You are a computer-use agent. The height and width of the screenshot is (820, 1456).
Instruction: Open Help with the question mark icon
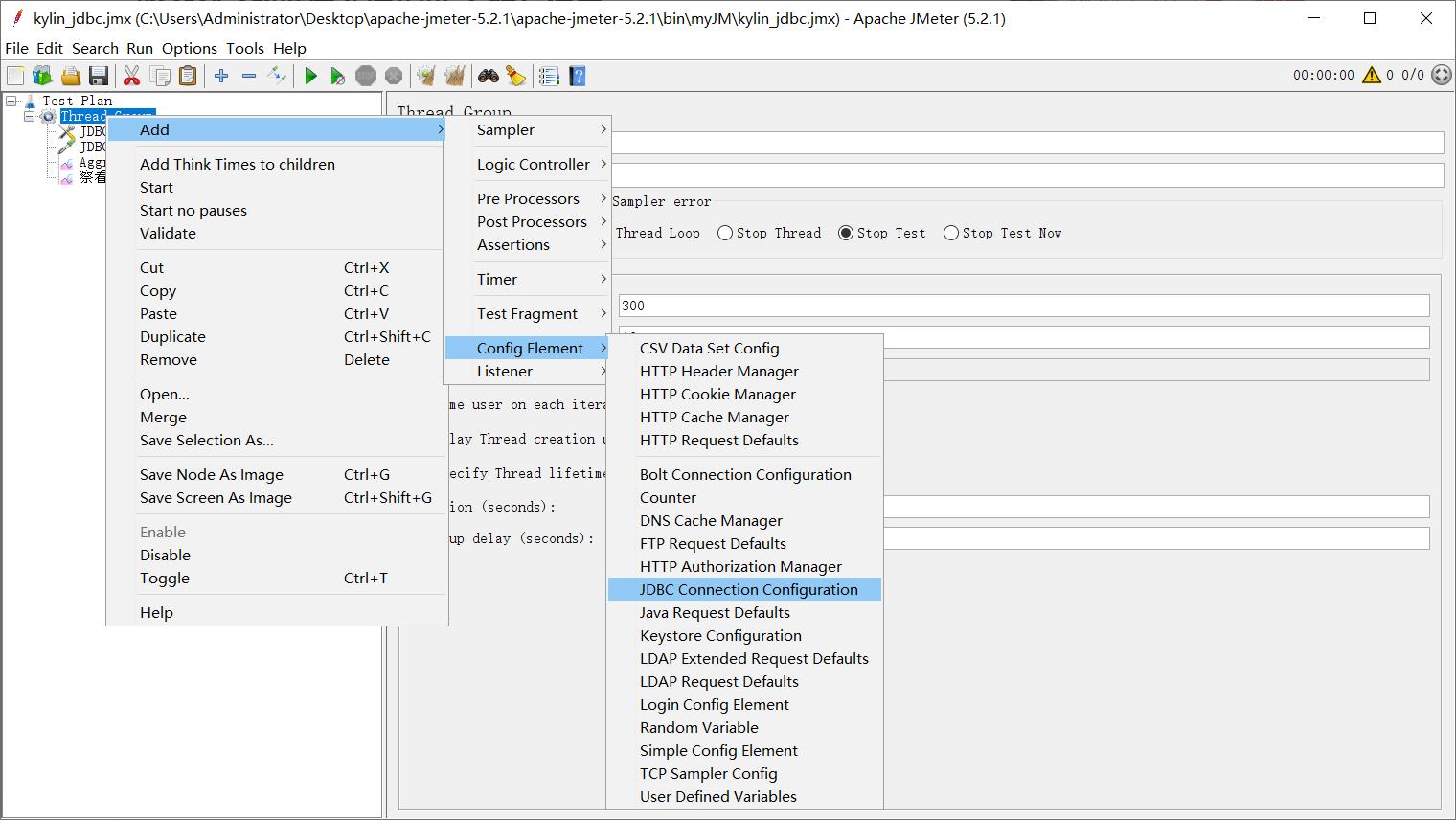[x=577, y=76]
